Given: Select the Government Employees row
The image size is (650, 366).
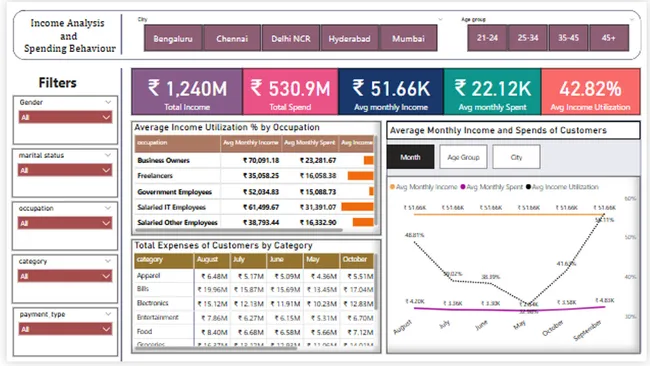Looking at the screenshot, I should click(x=254, y=192).
